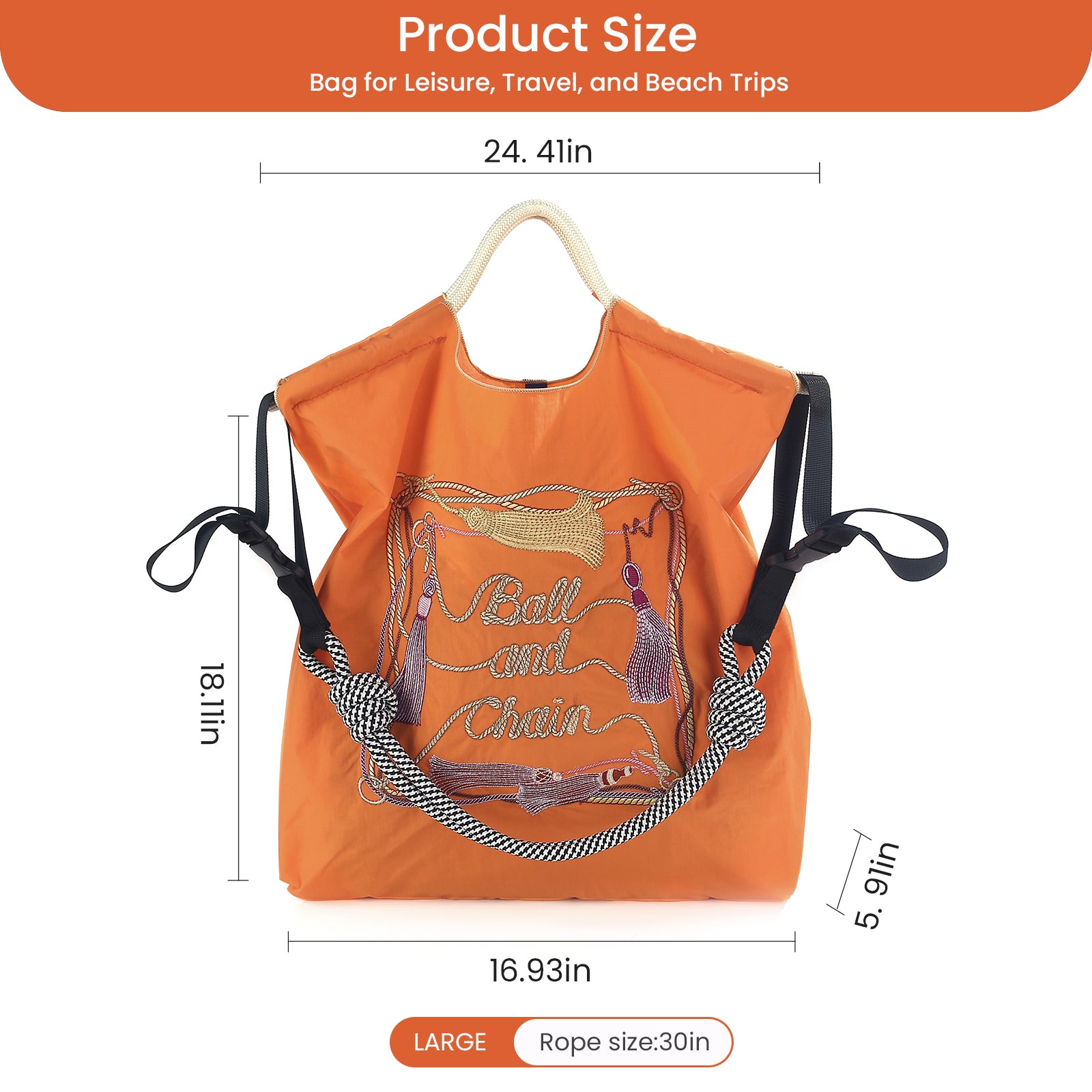Click the 24.41in width measurement label

pyautogui.click(x=538, y=152)
